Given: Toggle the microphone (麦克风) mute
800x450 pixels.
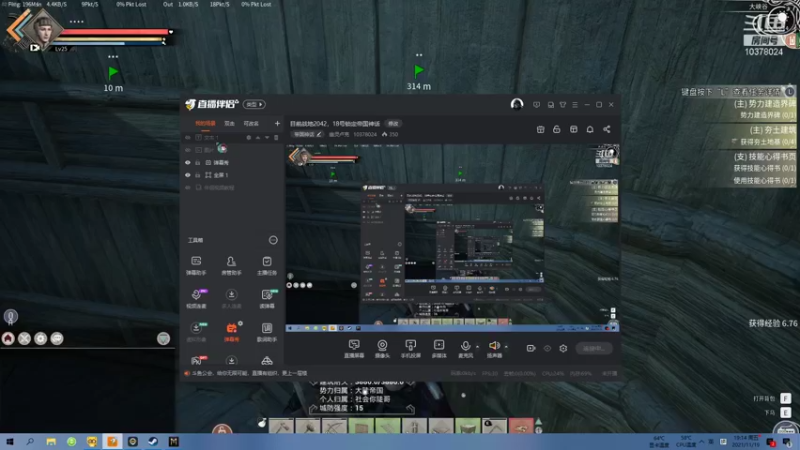Looking at the screenshot, I should [x=465, y=349].
